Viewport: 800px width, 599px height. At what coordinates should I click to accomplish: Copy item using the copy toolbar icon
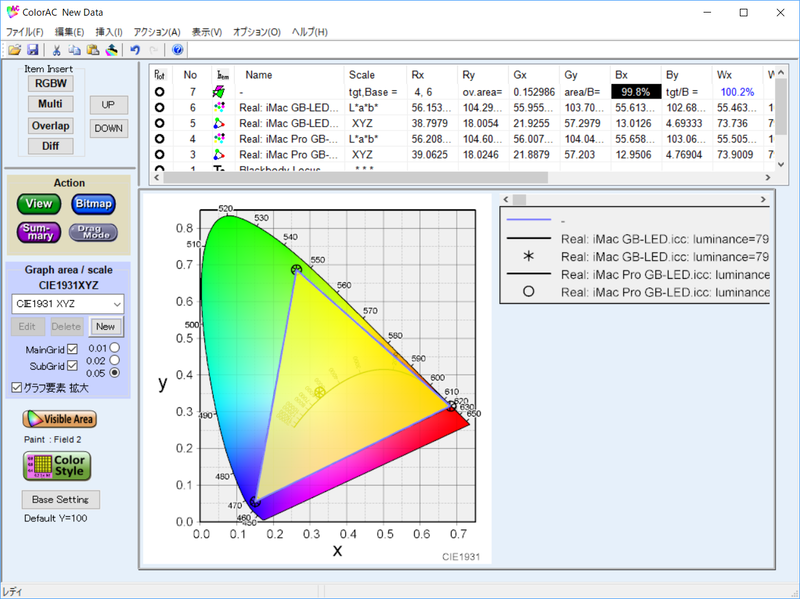click(x=74, y=49)
